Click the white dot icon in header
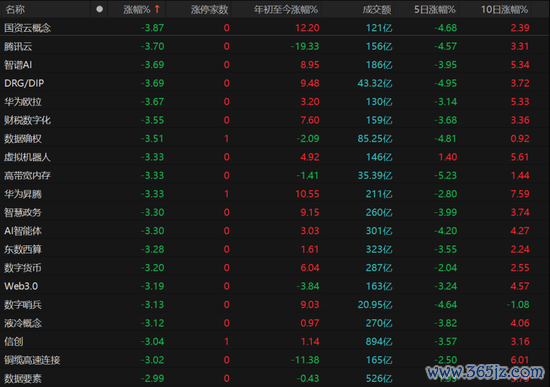The image size is (550, 387). 100,9
